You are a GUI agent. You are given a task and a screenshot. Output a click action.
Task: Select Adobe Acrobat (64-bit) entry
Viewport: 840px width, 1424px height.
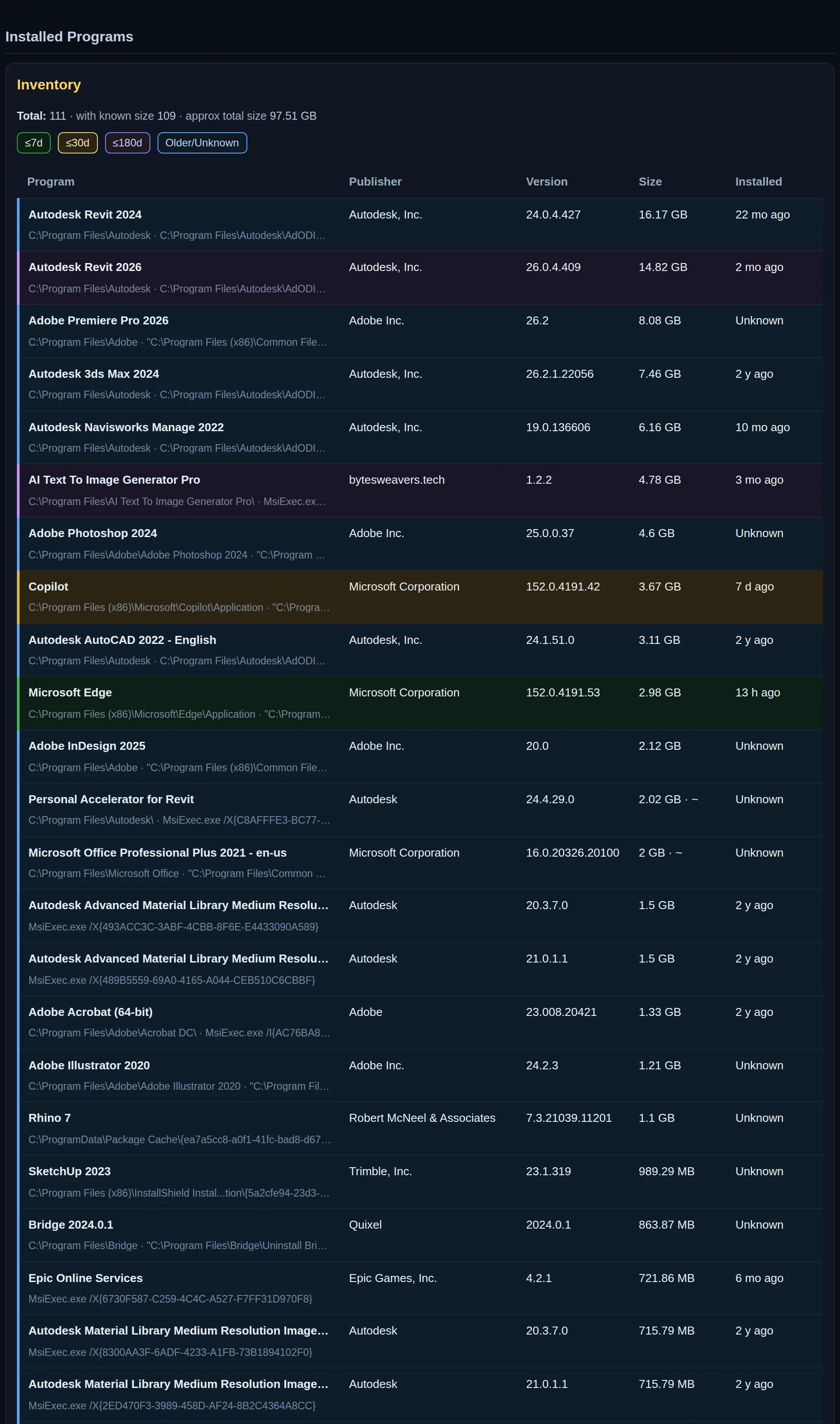click(91, 1012)
